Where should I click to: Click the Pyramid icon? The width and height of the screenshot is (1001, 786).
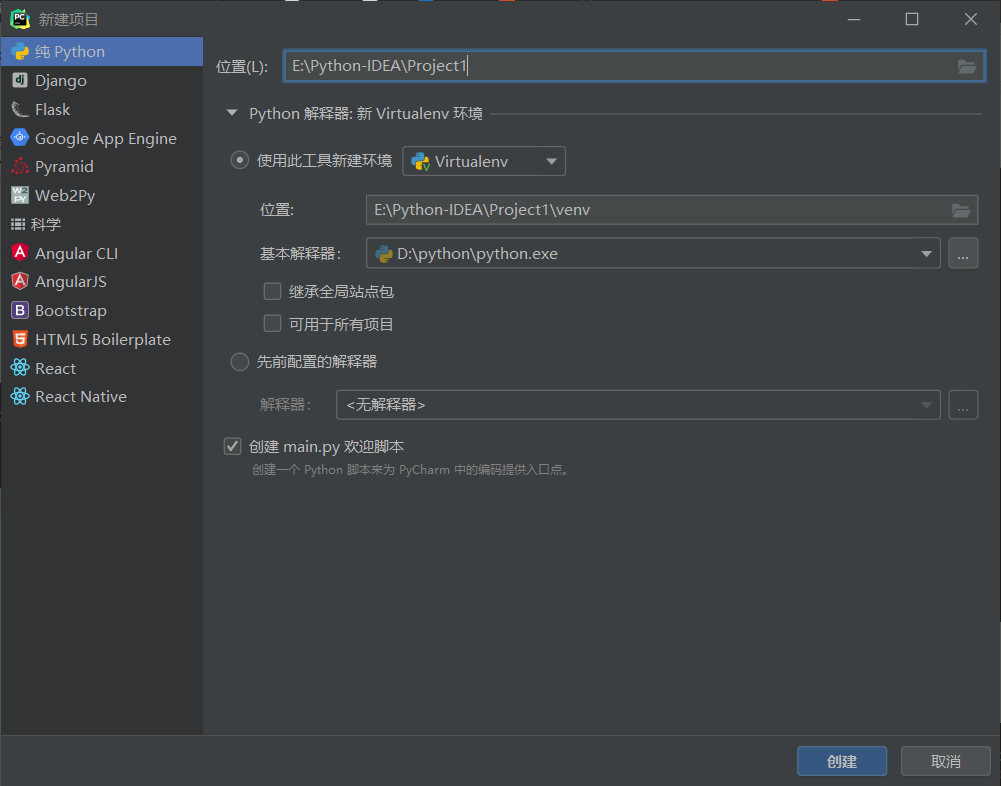point(20,166)
